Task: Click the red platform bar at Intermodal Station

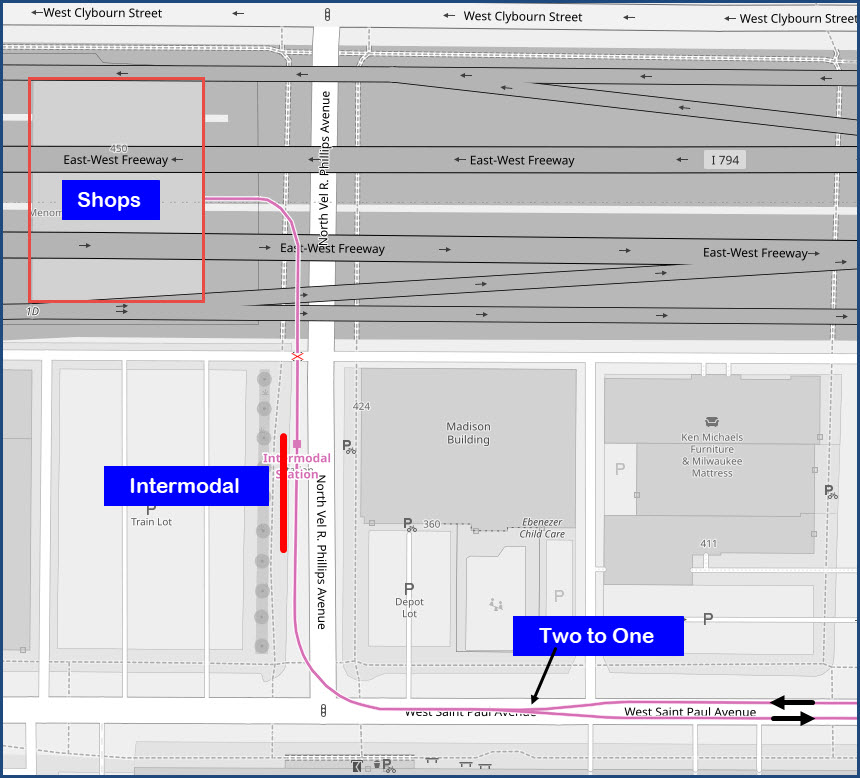Action: [284, 492]
